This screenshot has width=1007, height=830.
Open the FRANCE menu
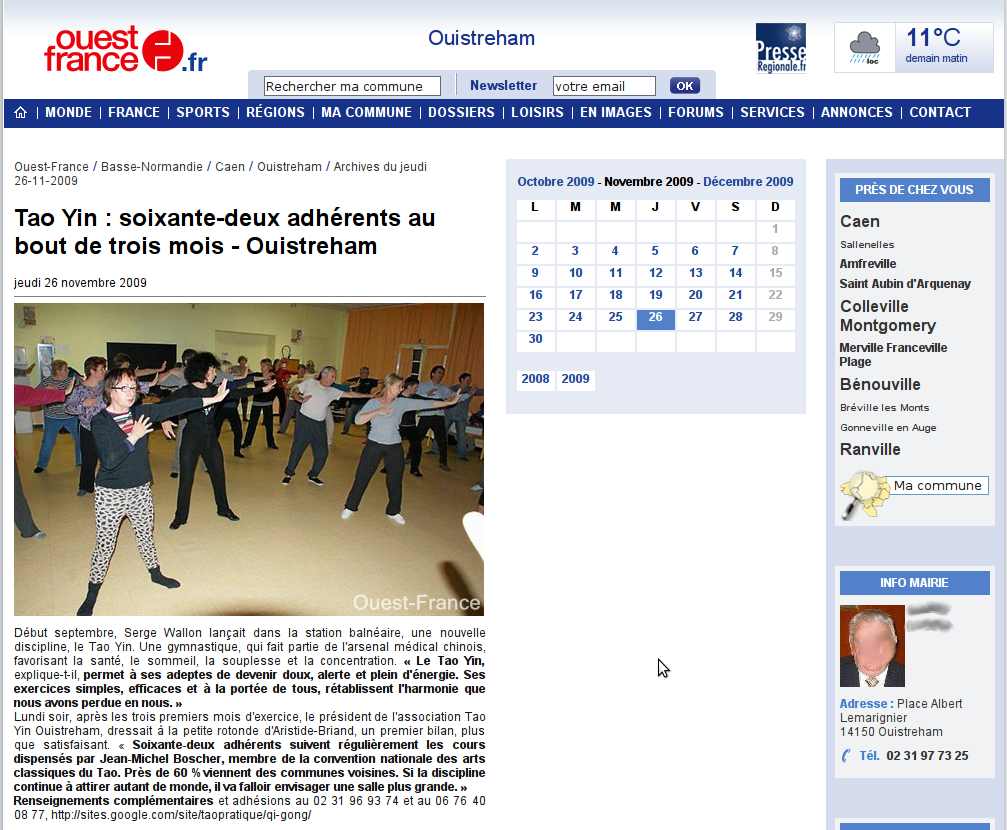point(134,112)
